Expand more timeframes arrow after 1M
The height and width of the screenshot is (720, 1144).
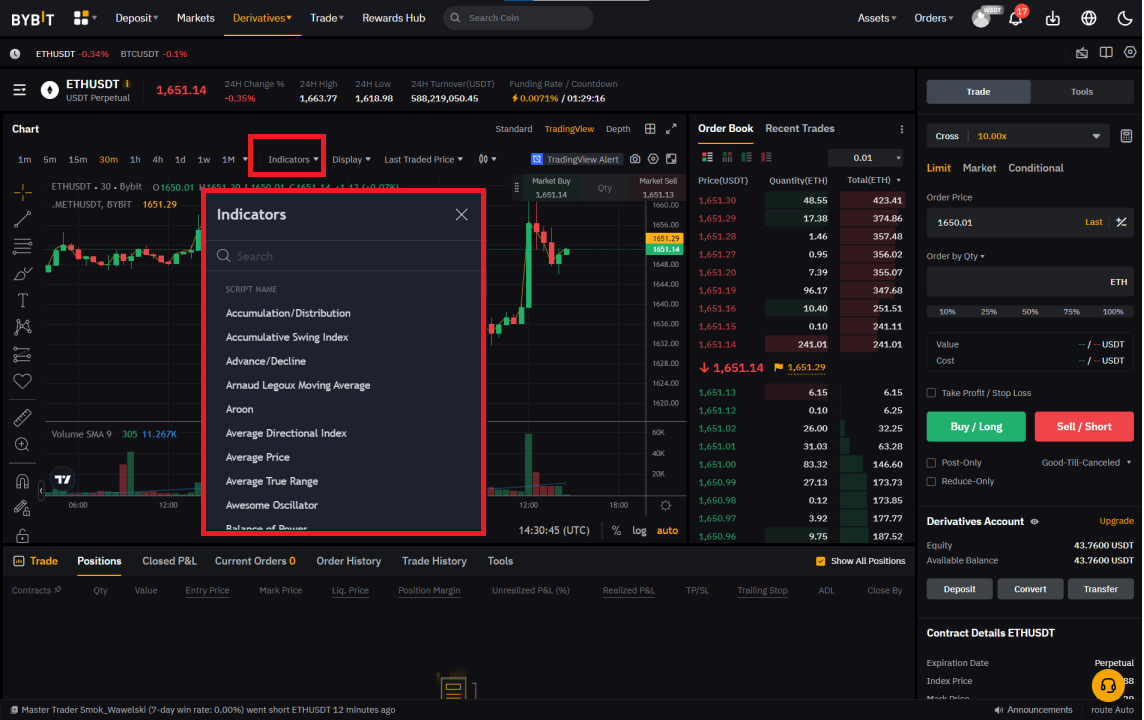tap(245, 159)
